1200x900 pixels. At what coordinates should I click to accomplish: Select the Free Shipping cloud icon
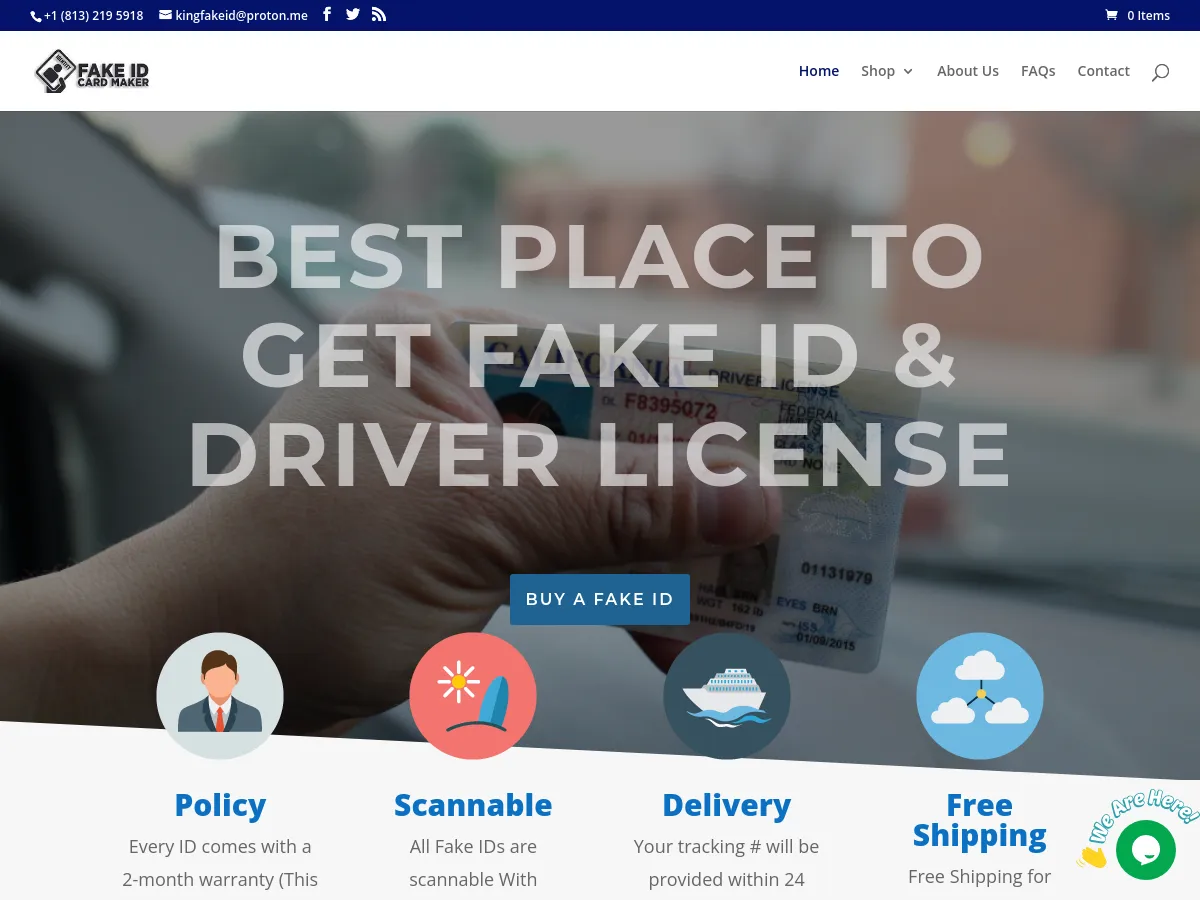980,695
